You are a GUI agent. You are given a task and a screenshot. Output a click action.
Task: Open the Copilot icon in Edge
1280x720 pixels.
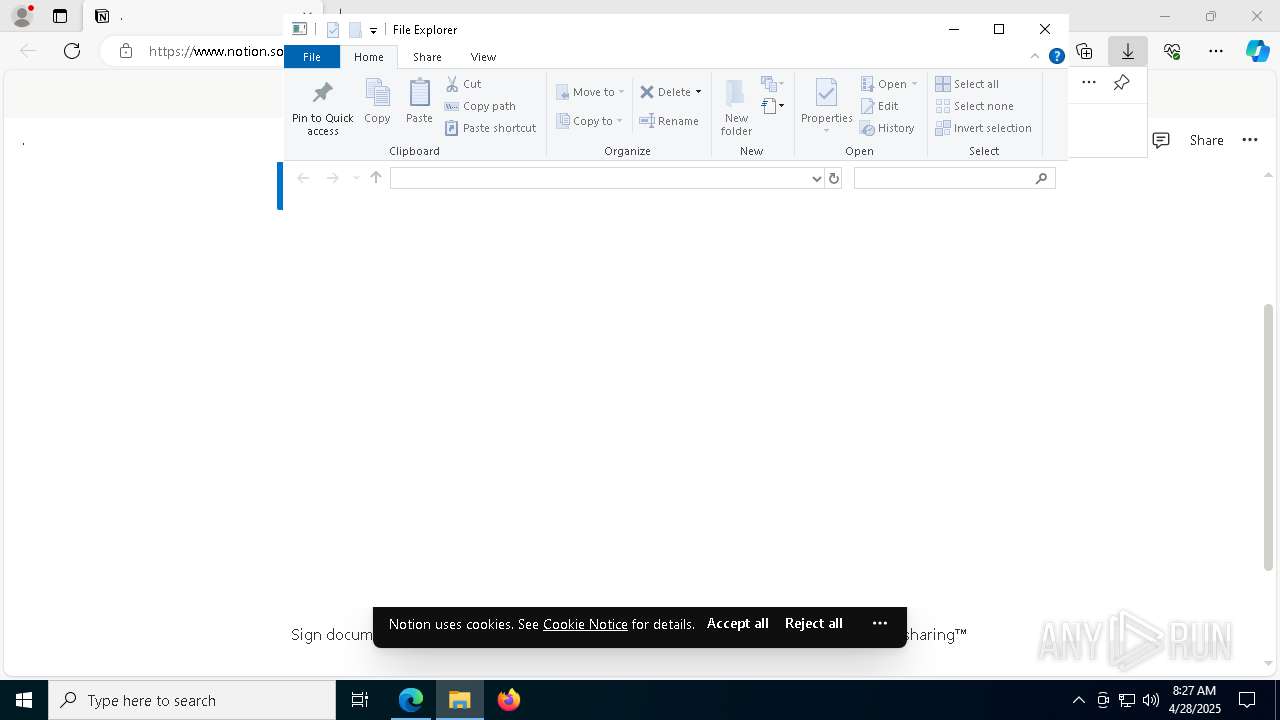point(1257,51)
